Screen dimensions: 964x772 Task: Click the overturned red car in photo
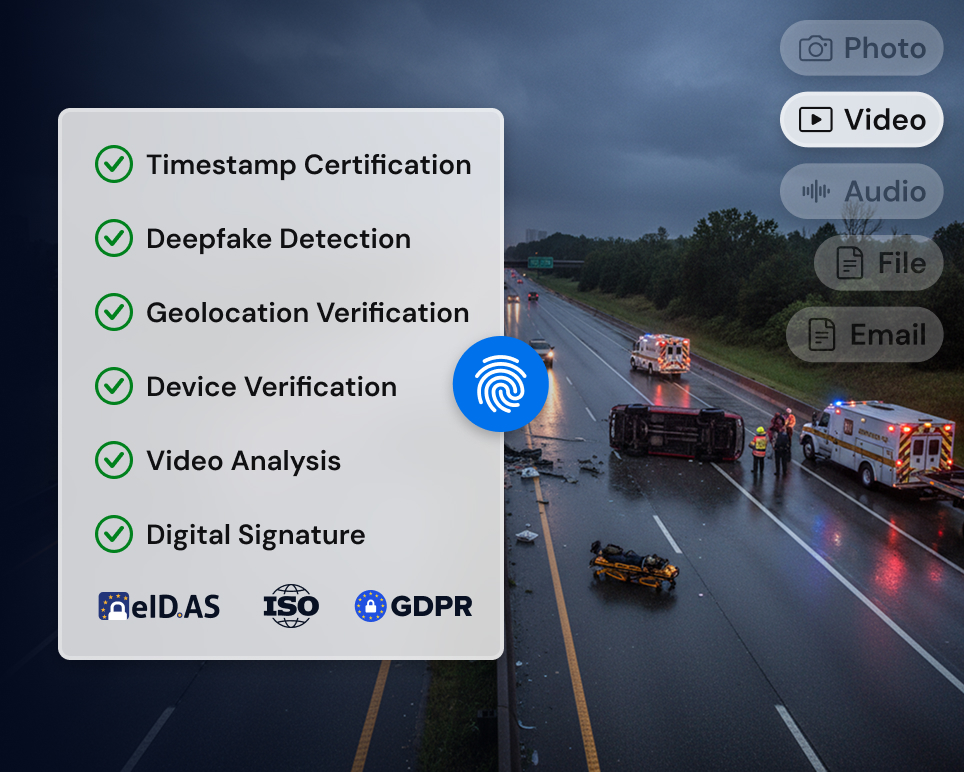[676, 432]
